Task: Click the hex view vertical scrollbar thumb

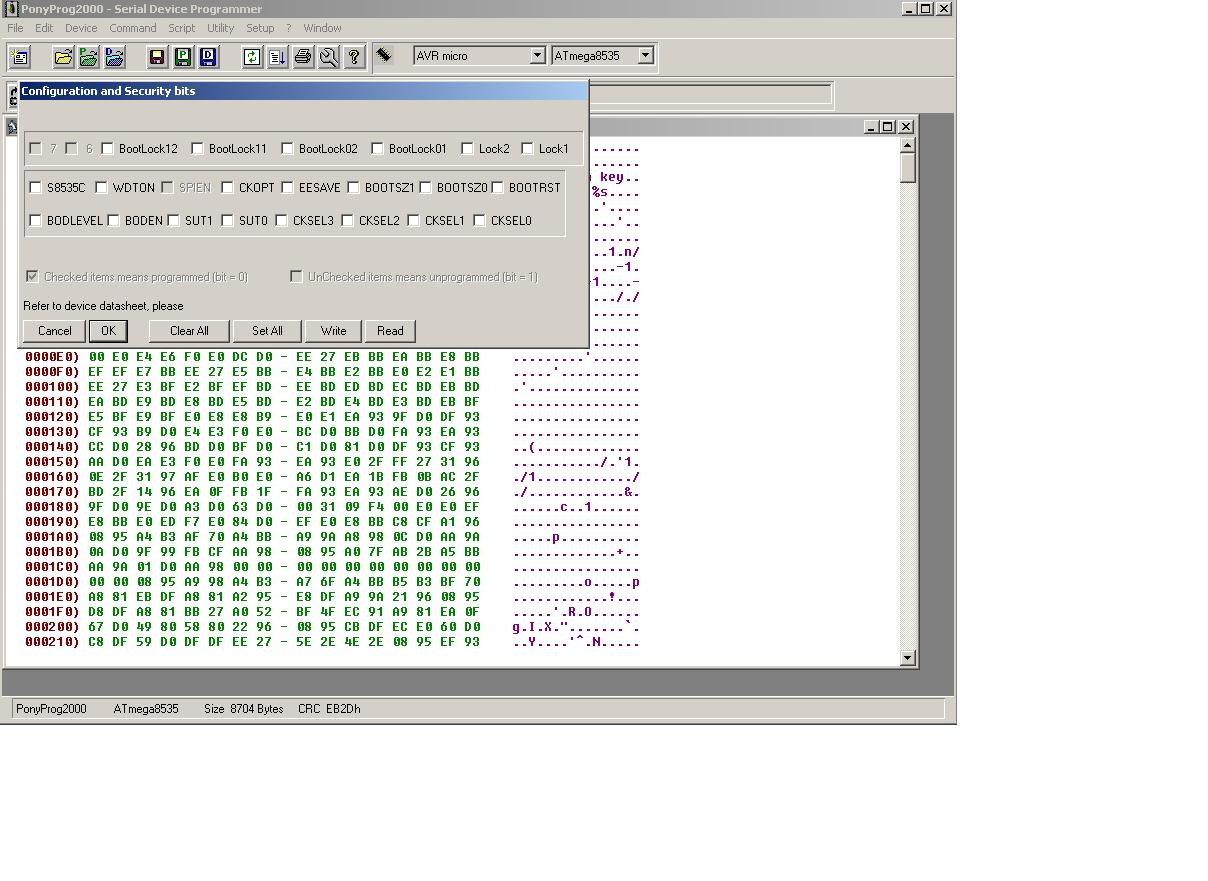Action: point(908,168)
